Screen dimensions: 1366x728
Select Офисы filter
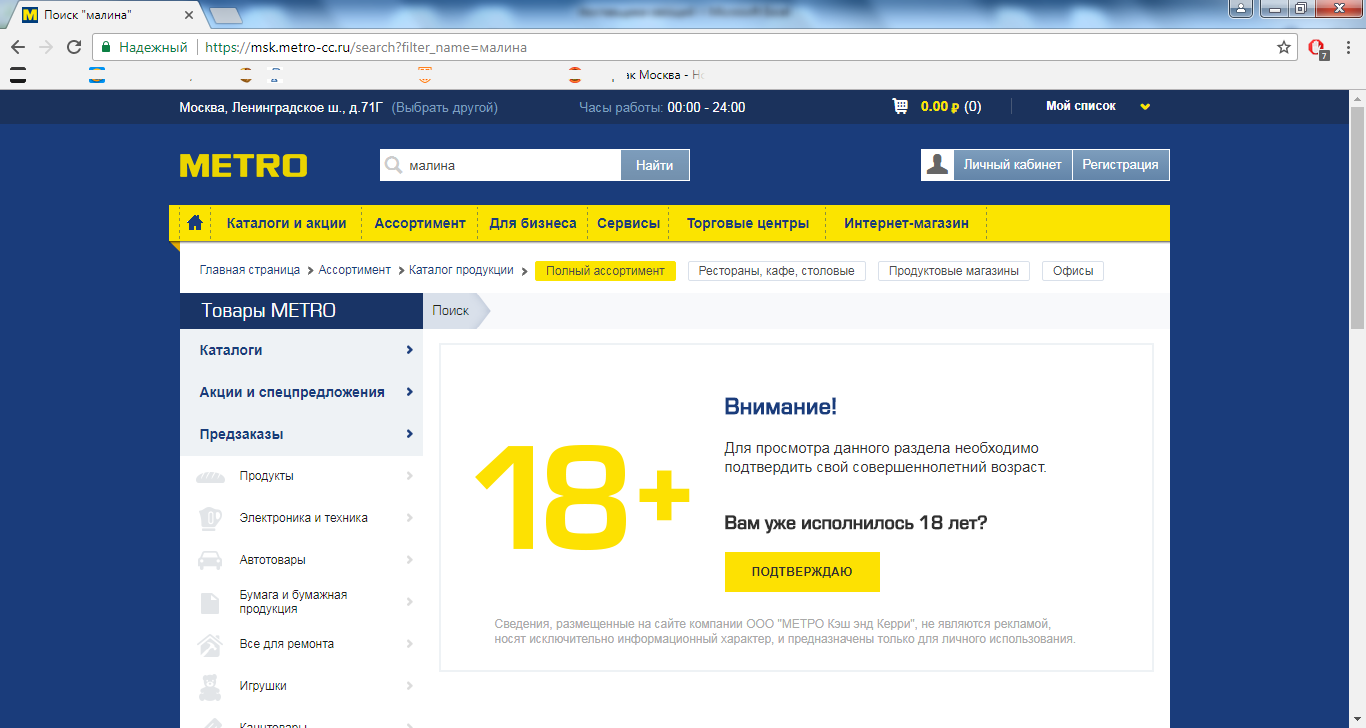point(1072,271)
